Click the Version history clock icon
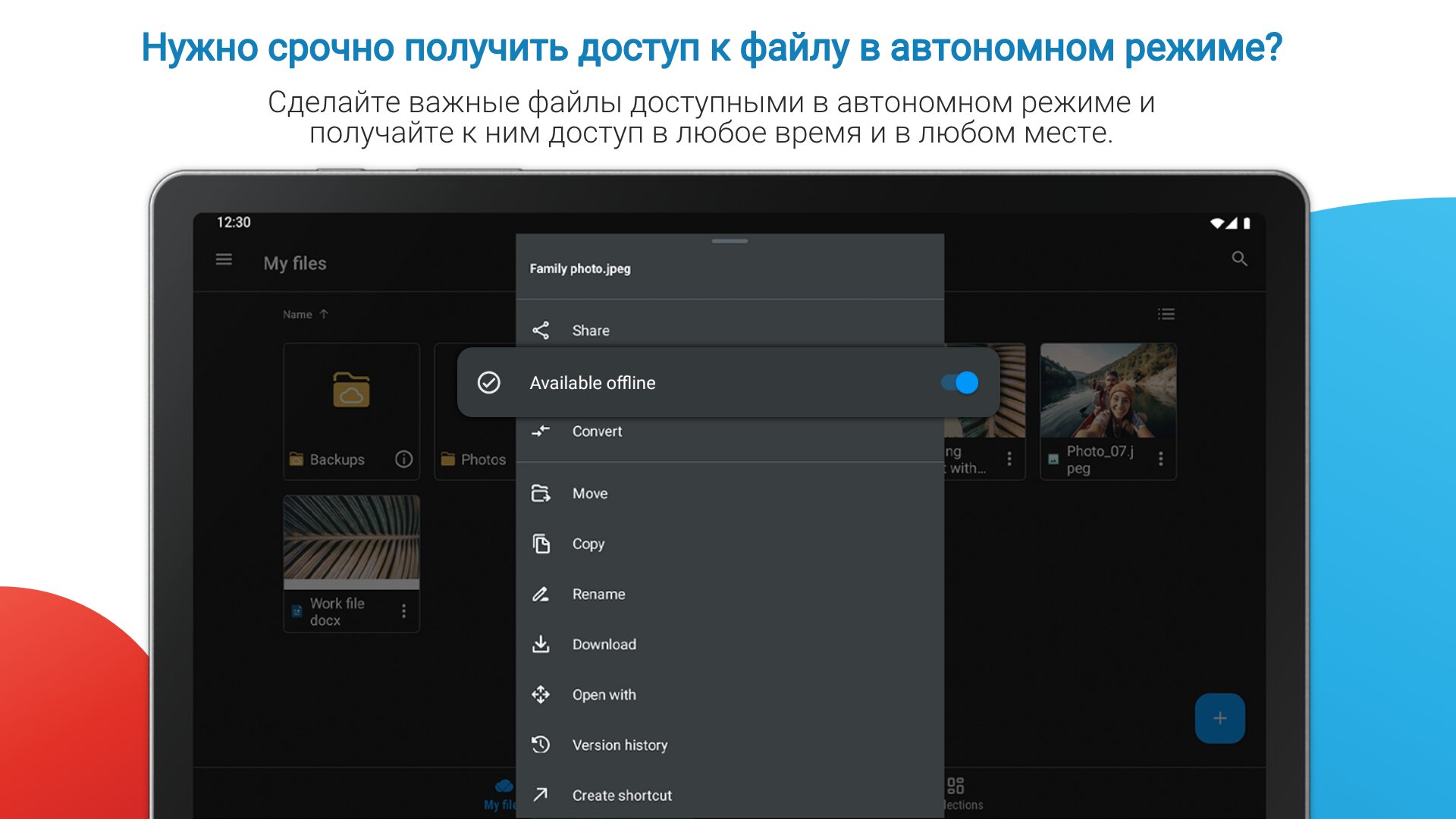This screenshot has height=819, width=1456. [541, 745]
